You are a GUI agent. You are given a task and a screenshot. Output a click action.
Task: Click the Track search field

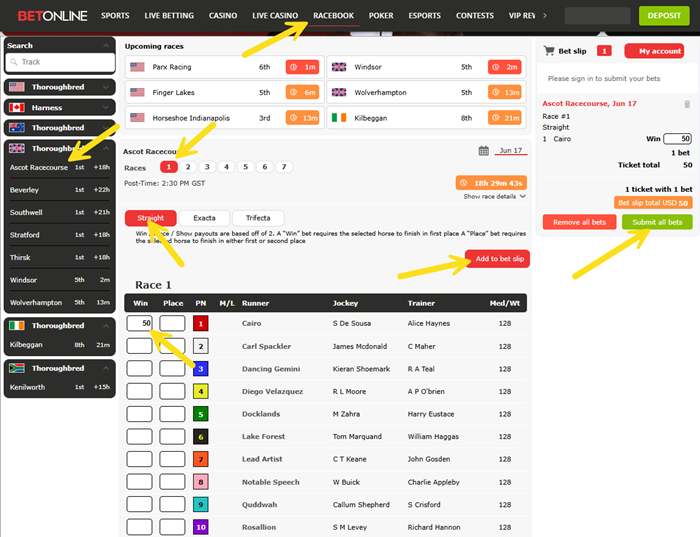(60, 62)
